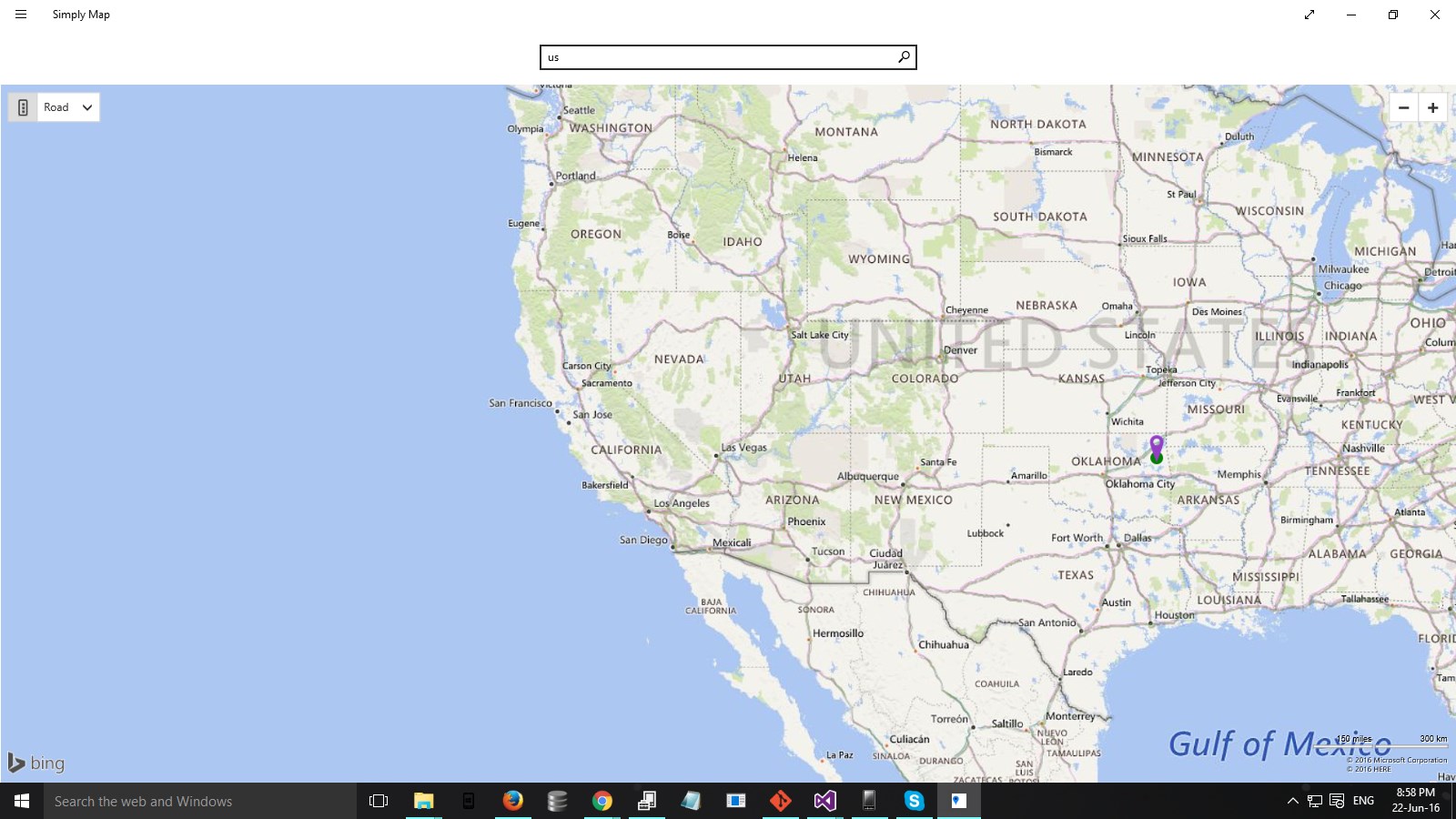Open the database cylinder app on taskbar

(557, 801)
